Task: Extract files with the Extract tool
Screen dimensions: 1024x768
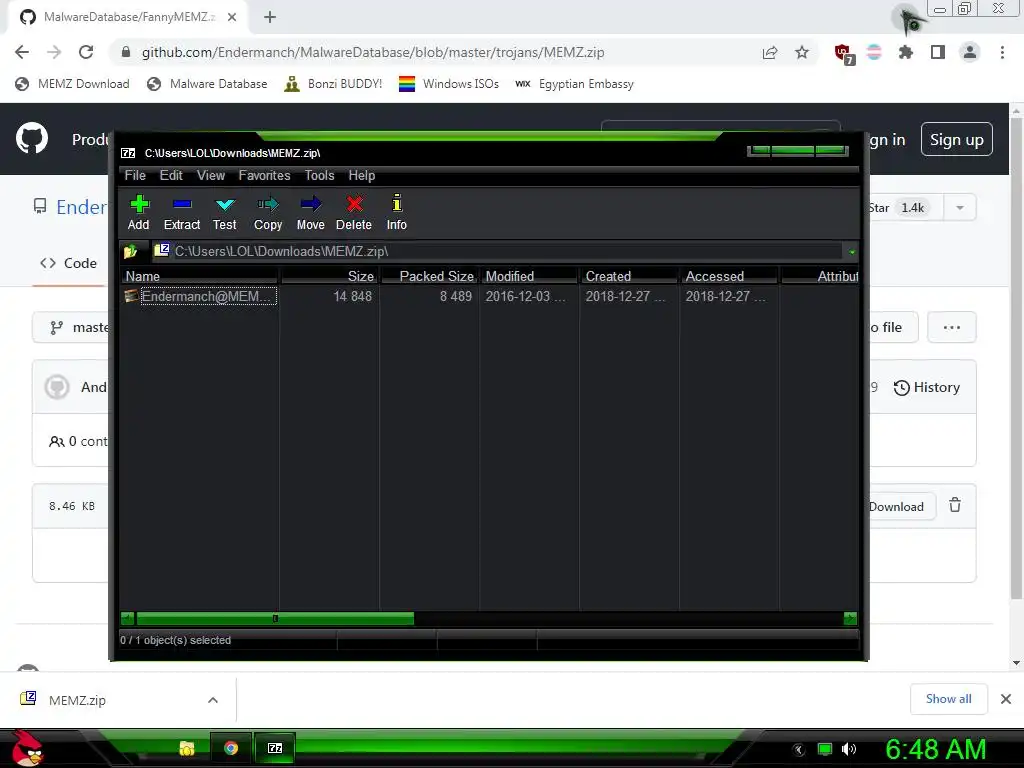Action: (x=182, y=213)
